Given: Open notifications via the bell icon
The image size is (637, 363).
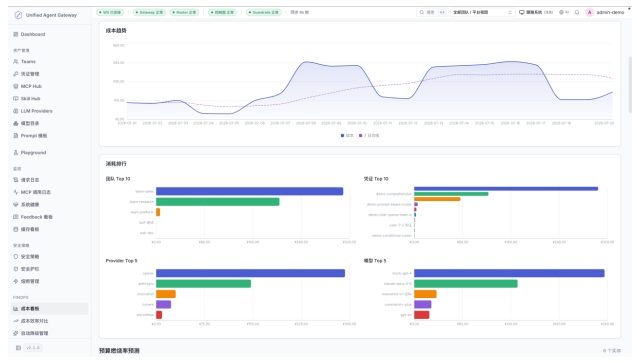Looking at the screenshot, I should pyautogui.click(x=577, y=13).
